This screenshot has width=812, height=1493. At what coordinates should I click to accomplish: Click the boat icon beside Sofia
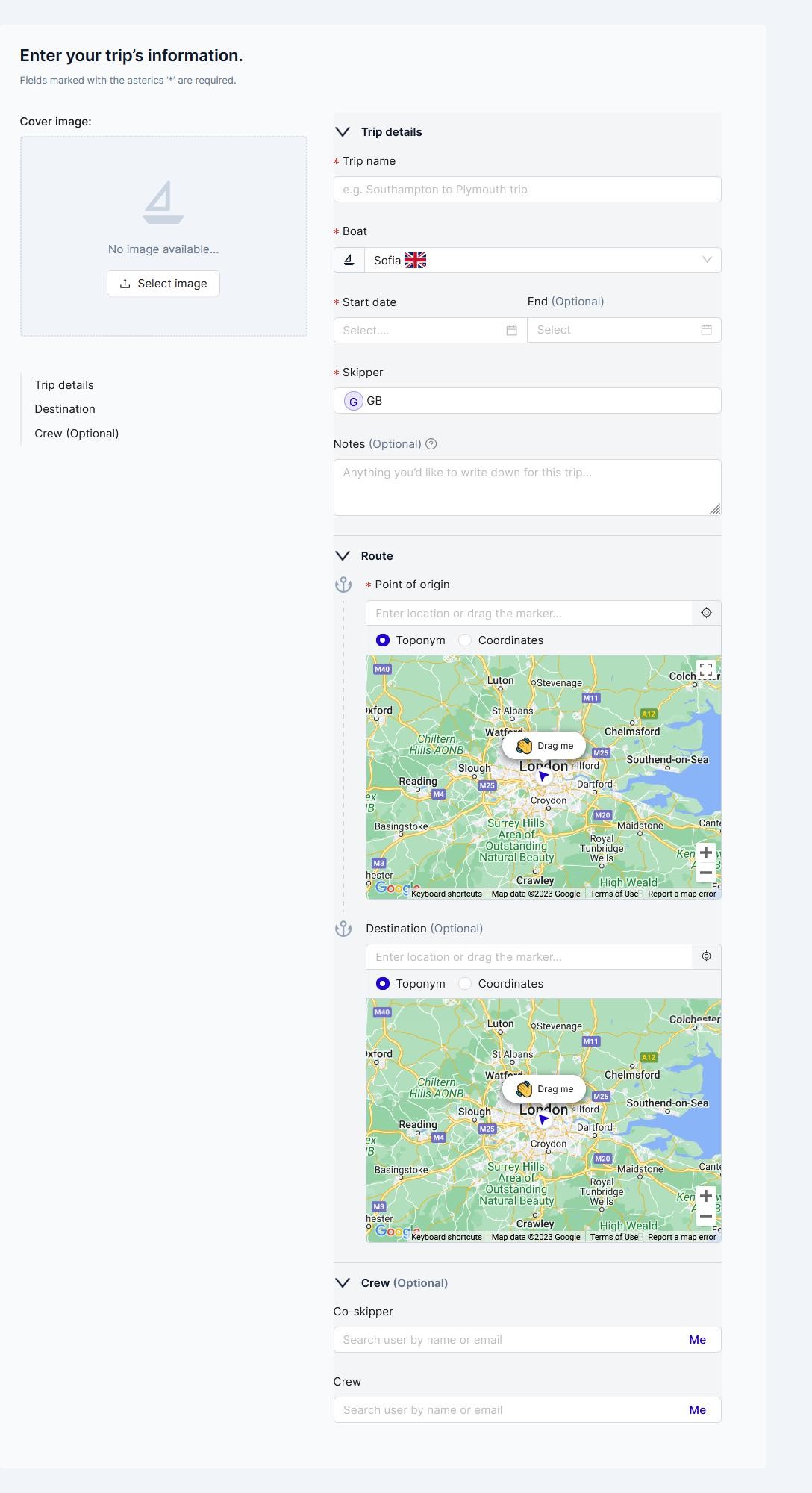349,260
